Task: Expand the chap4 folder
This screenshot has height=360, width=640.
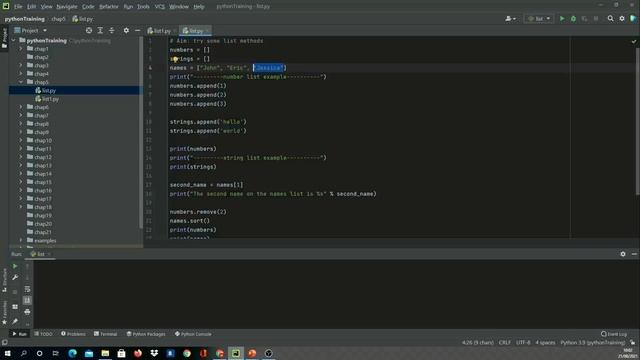Action: (21, 73)
